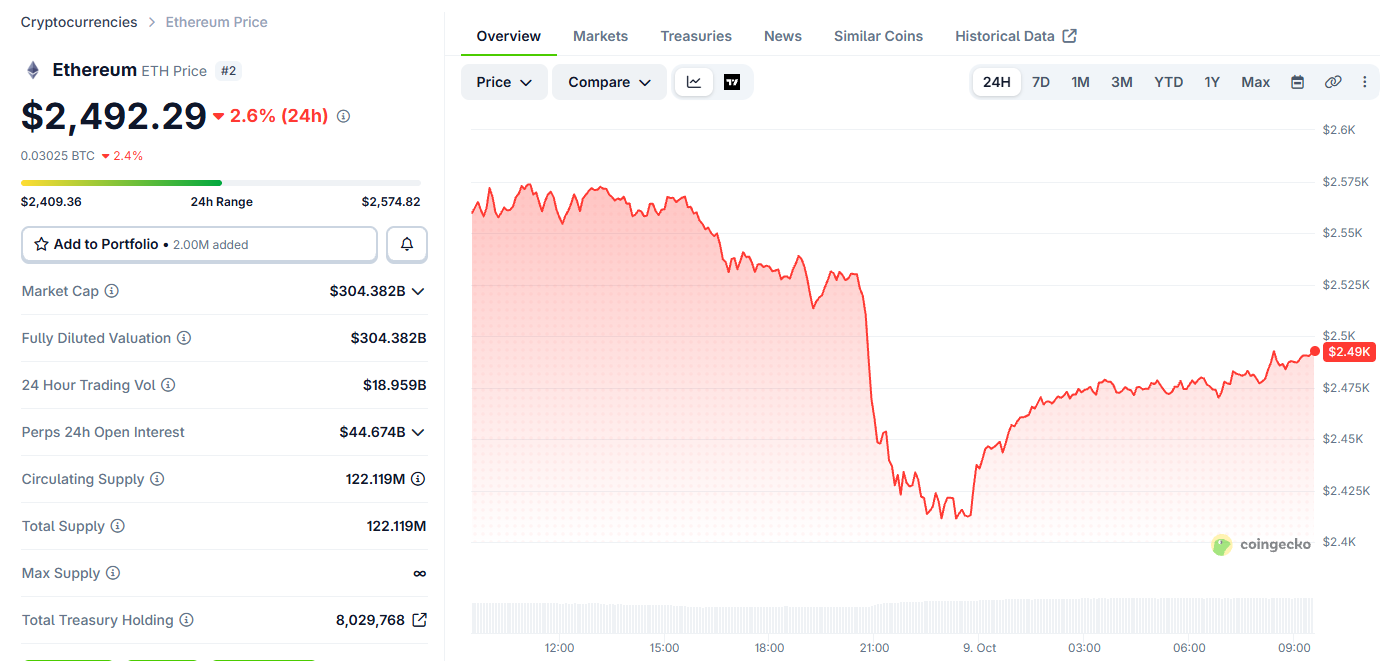
Task: Show info for 24h price change
Action: click(x=343, y=116)
